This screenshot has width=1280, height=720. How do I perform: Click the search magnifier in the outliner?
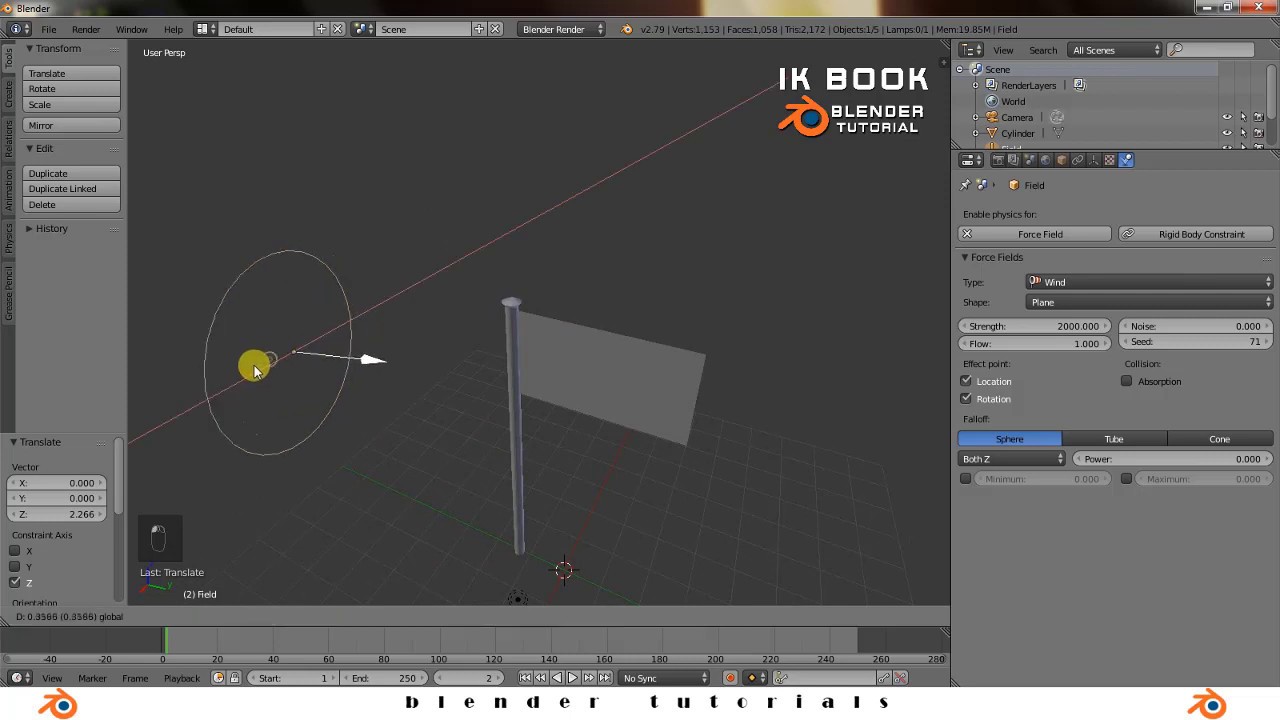click(1176, 50)
